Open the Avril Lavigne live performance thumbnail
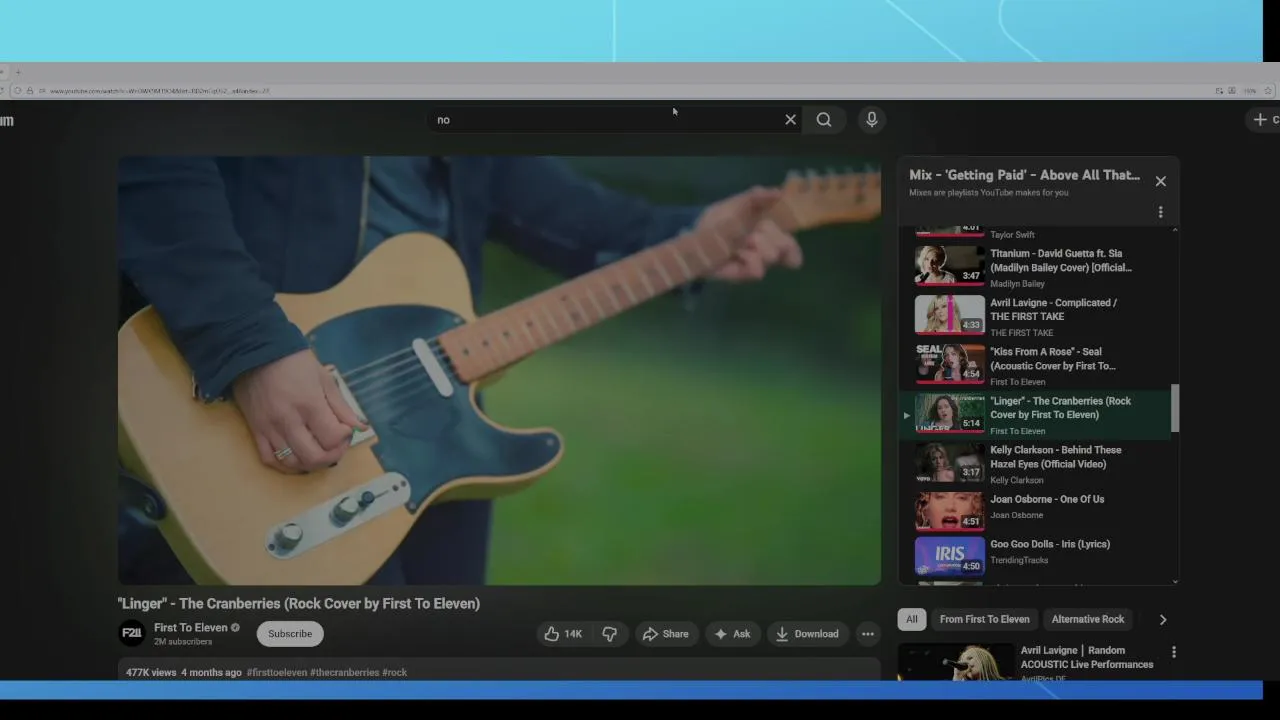Screen dimensions: 1280x720 [x=956, y=661]
